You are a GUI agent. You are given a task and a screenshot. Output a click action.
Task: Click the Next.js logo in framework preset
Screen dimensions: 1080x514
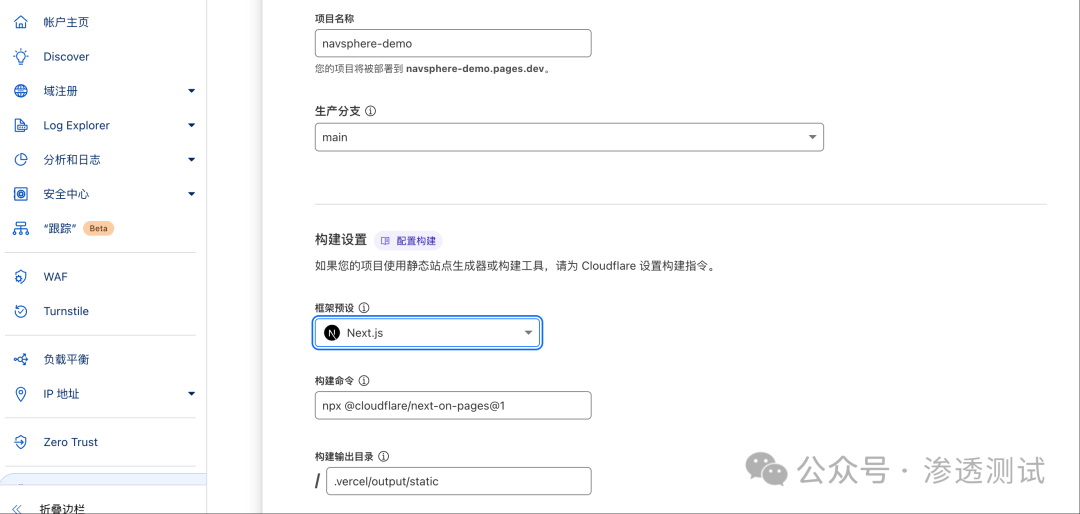[332, 333]
